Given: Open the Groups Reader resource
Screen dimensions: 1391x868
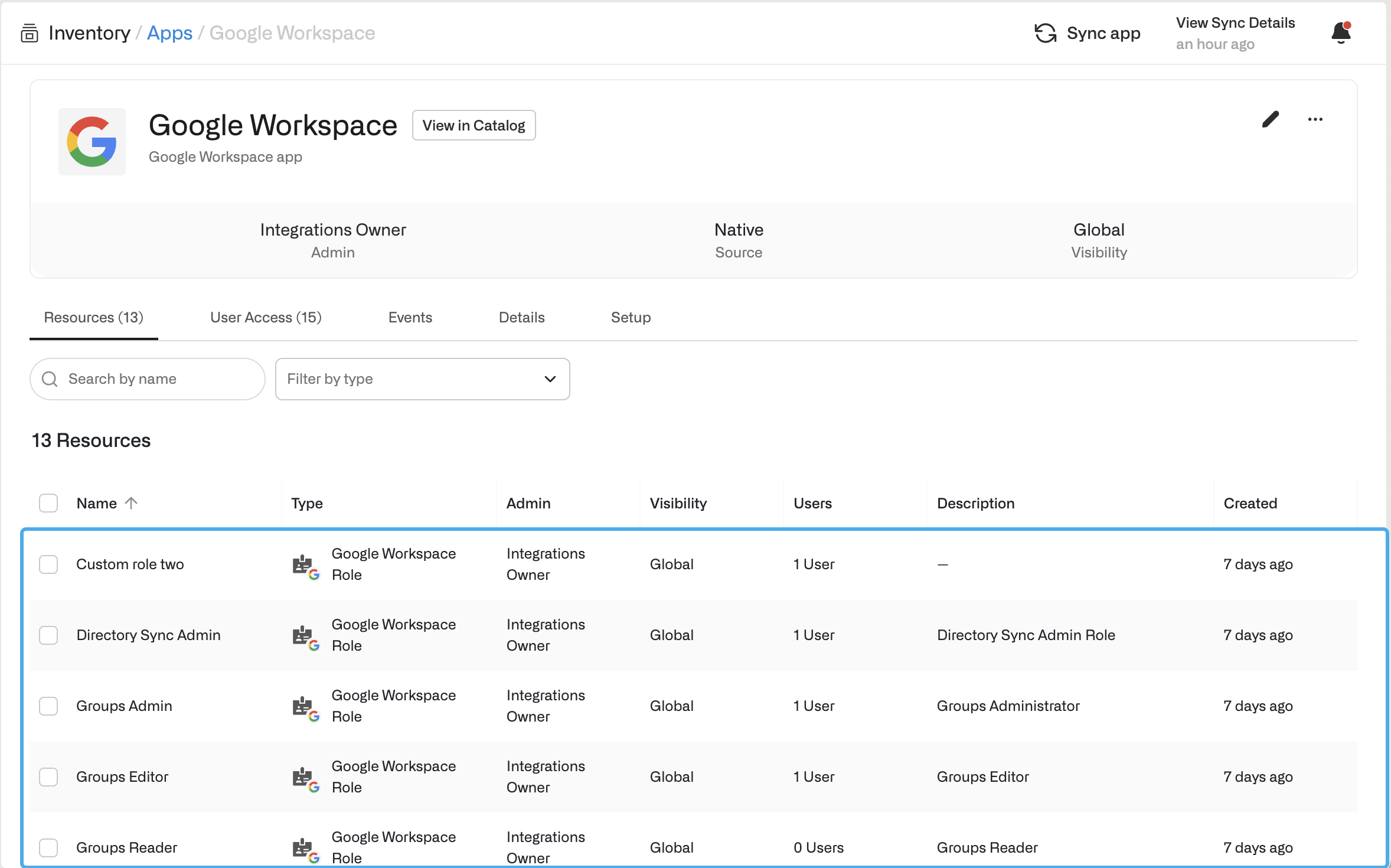Looking at the screenshot, I should tap(126, 848).
